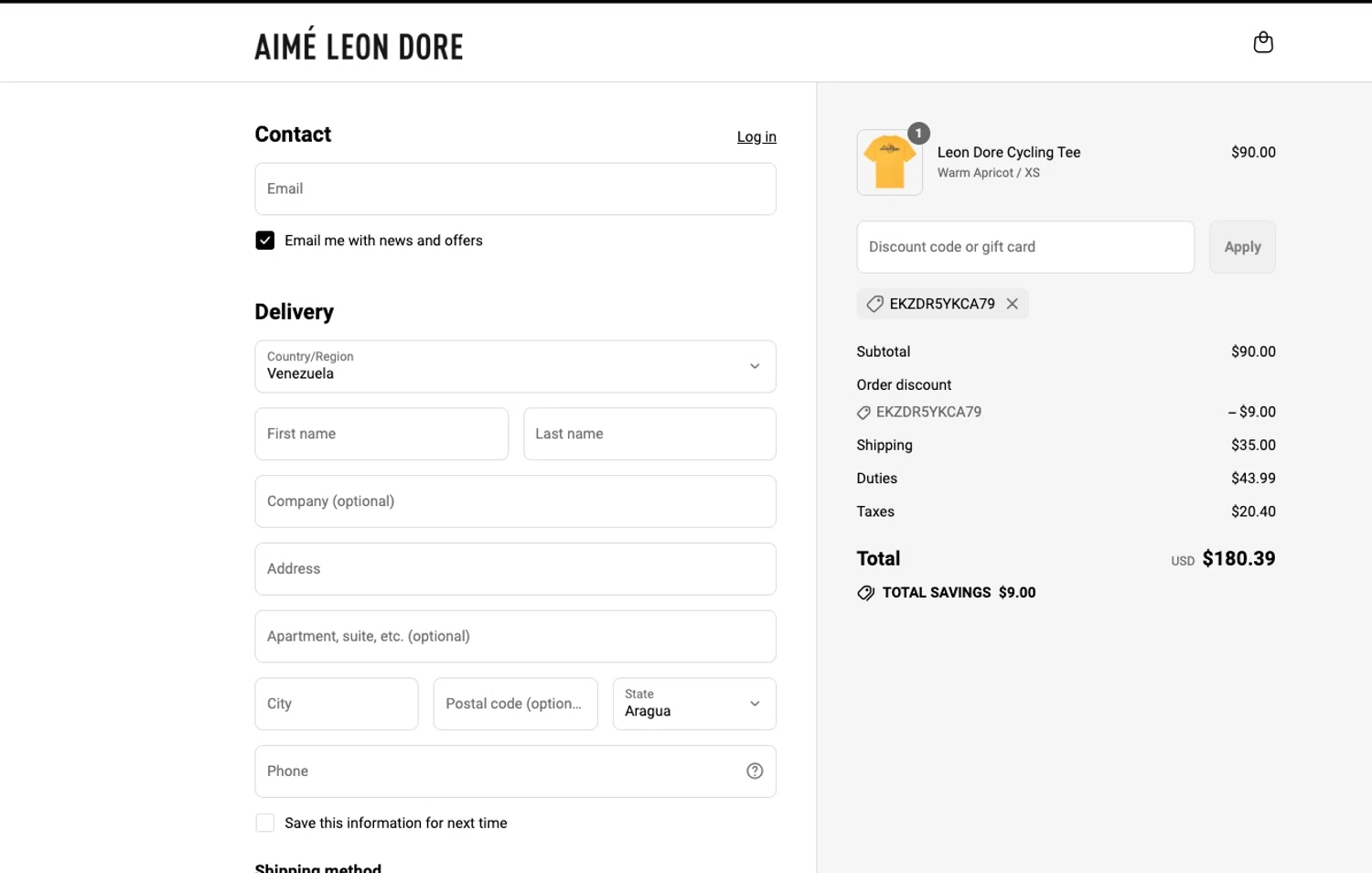Click the Discount code or gift card field
The image size is (1372, 873).
pyautogui.click(x=1025, y=247)
